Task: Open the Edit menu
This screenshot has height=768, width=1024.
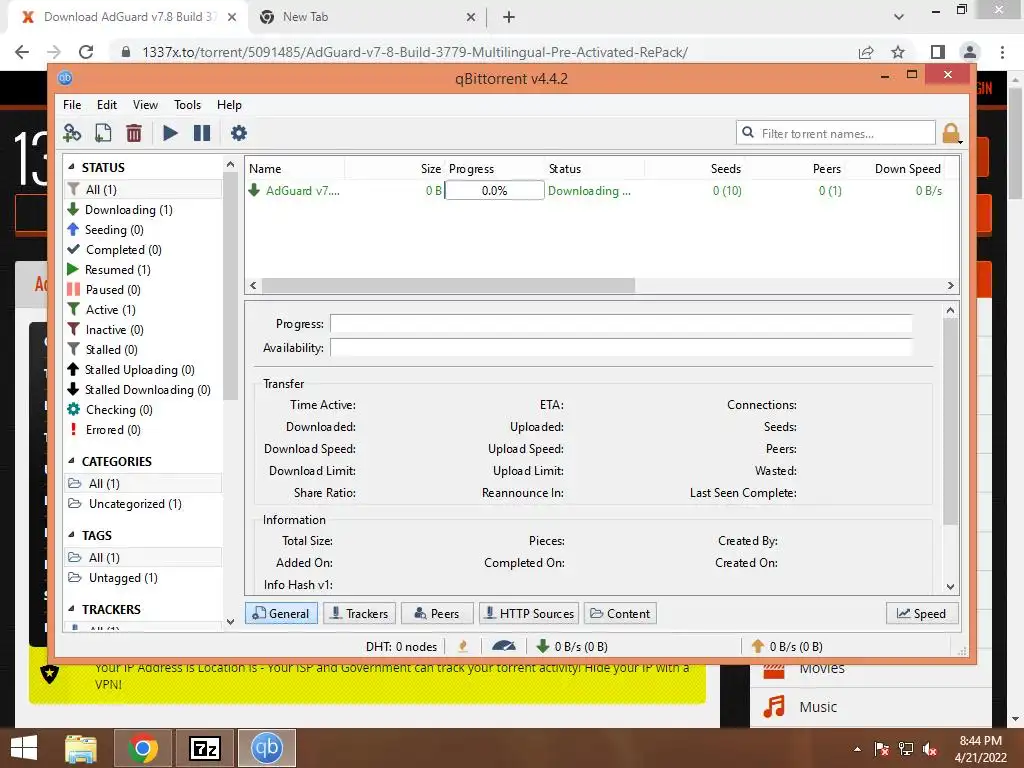Action: click(106, 104)
